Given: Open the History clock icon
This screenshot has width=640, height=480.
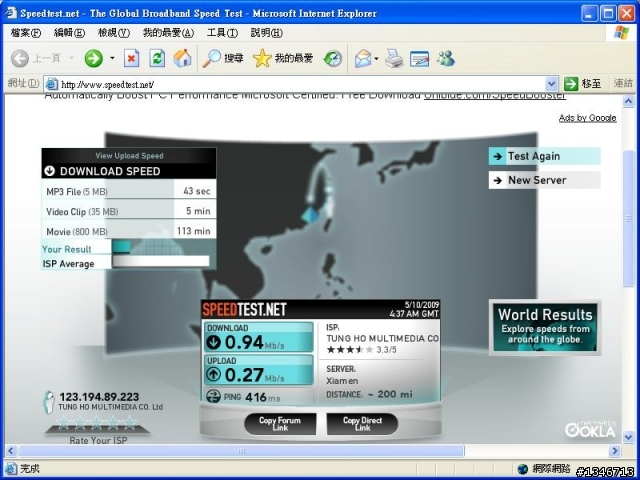Looking at the screenshot, I should (x=333, y=58).
